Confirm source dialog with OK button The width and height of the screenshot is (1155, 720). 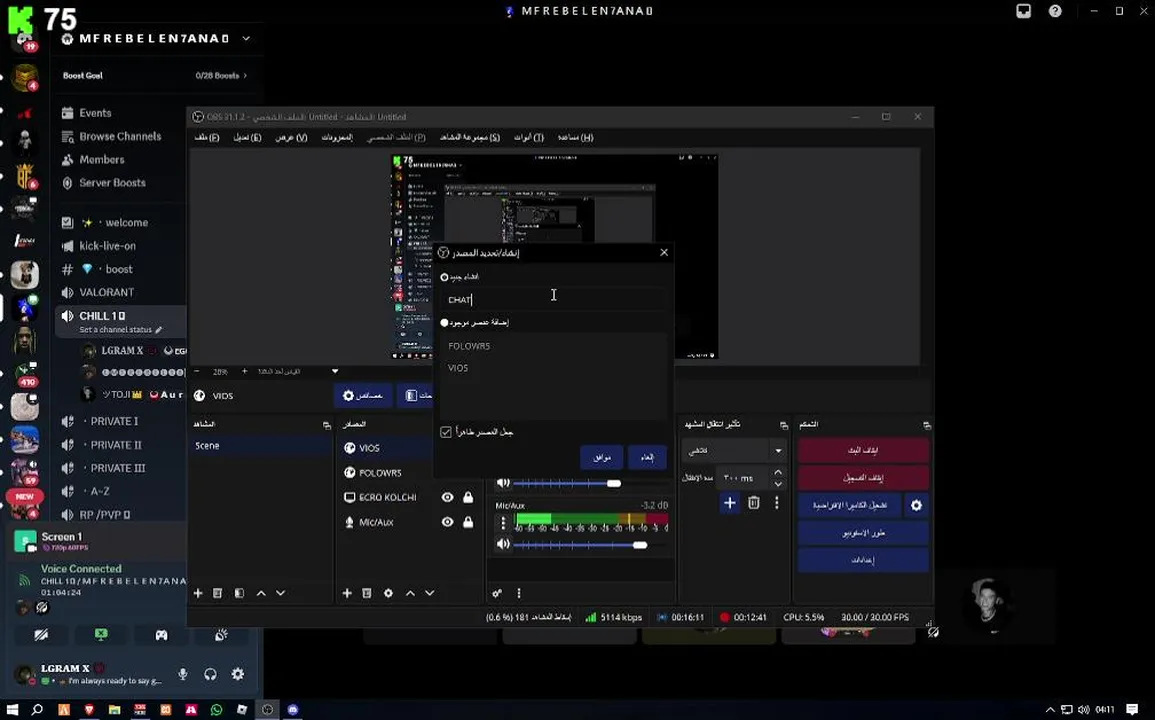coord(602,458)
